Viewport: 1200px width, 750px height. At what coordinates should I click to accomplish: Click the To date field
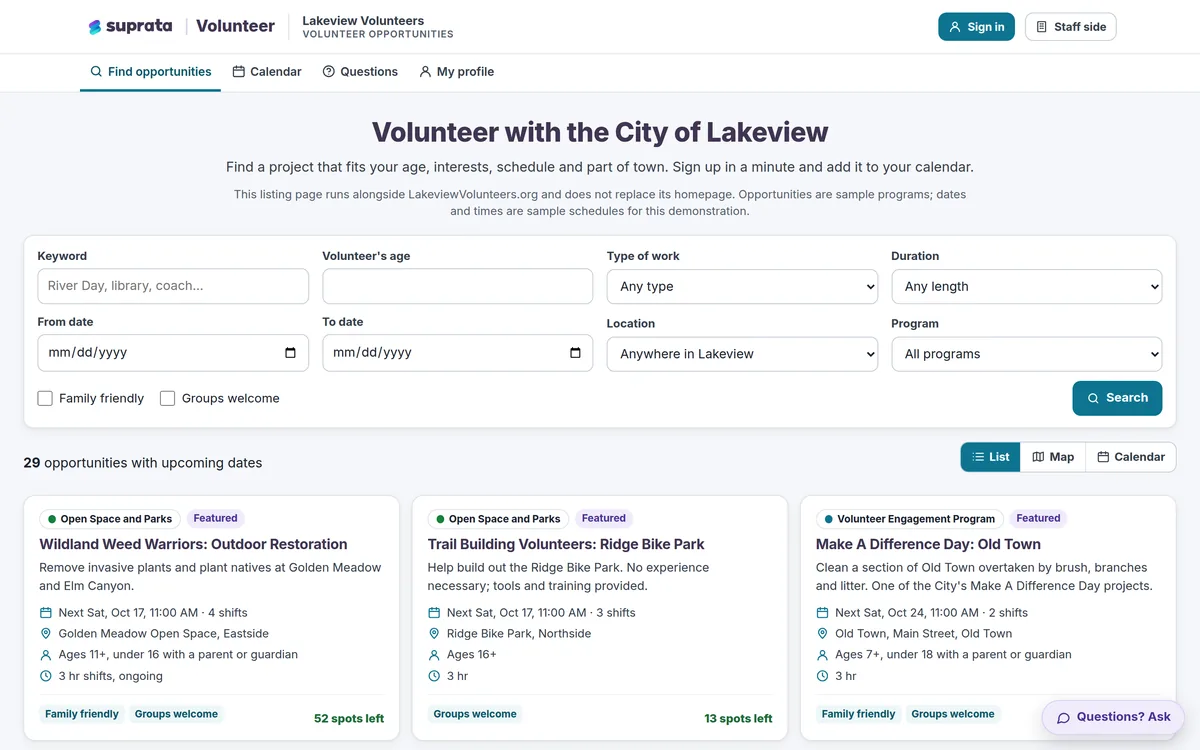[457, 353]
